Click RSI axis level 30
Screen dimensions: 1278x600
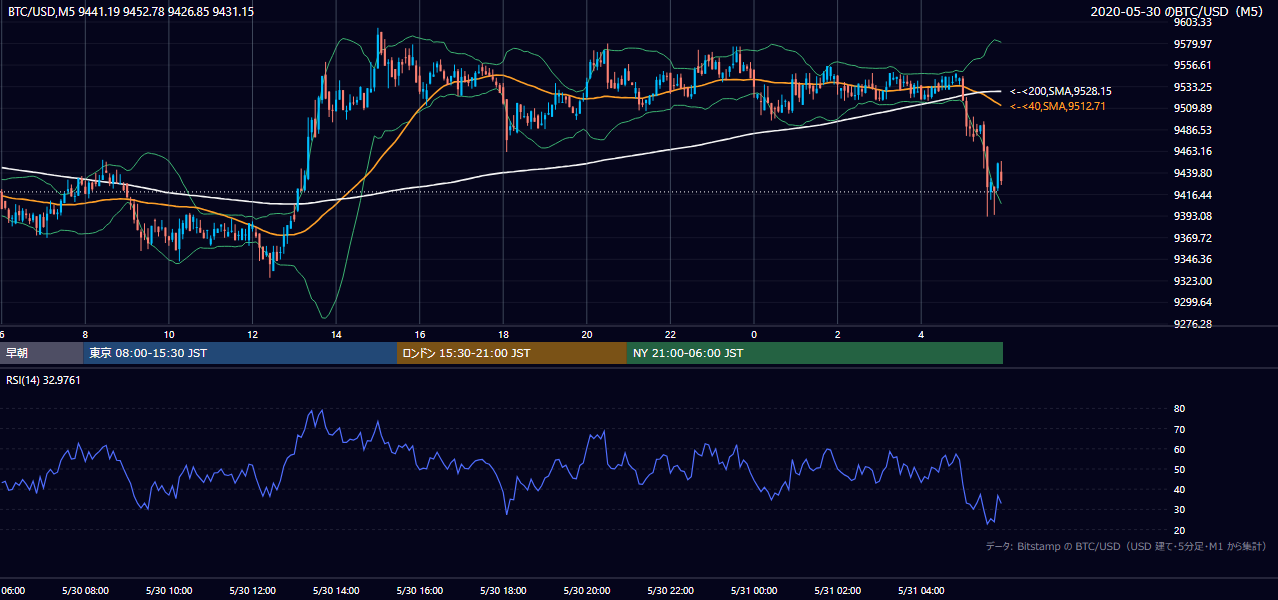click(1179, 510)
